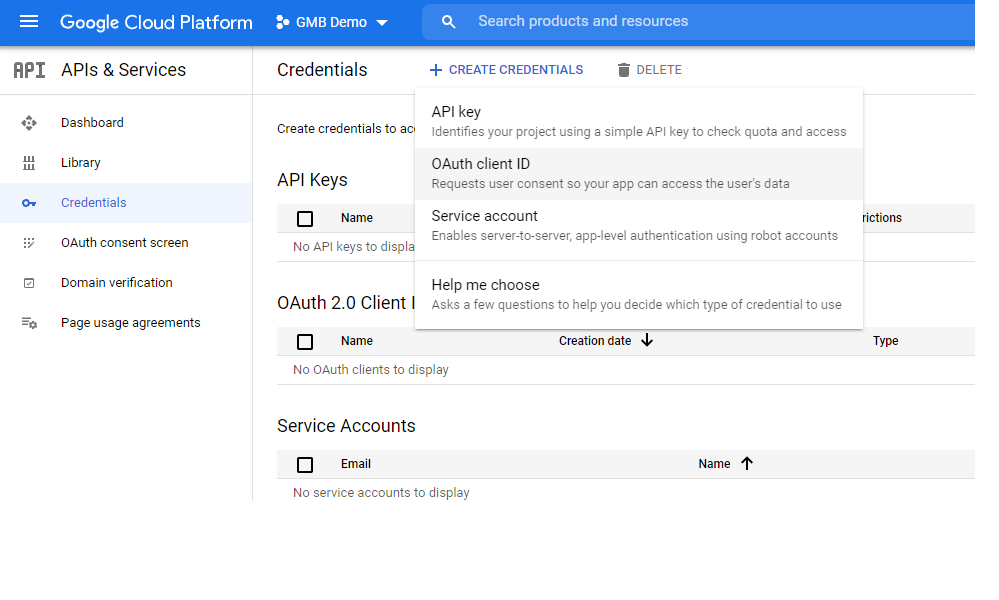Click the Dashboard icon in the sidebar
The image size is (999, 600).
[29, 123]
